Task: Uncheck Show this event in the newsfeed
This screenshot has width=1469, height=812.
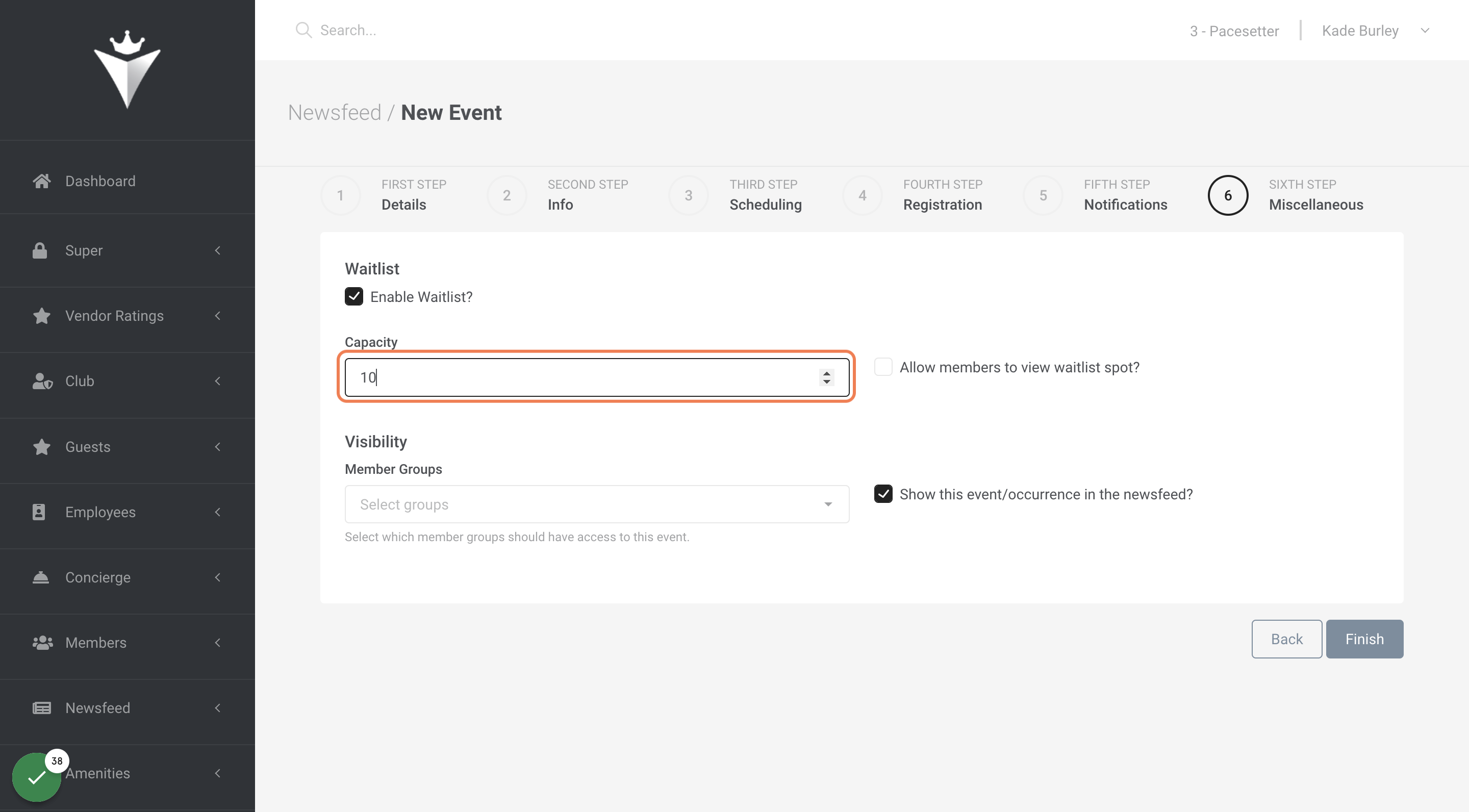Action: tap(883, 494)
